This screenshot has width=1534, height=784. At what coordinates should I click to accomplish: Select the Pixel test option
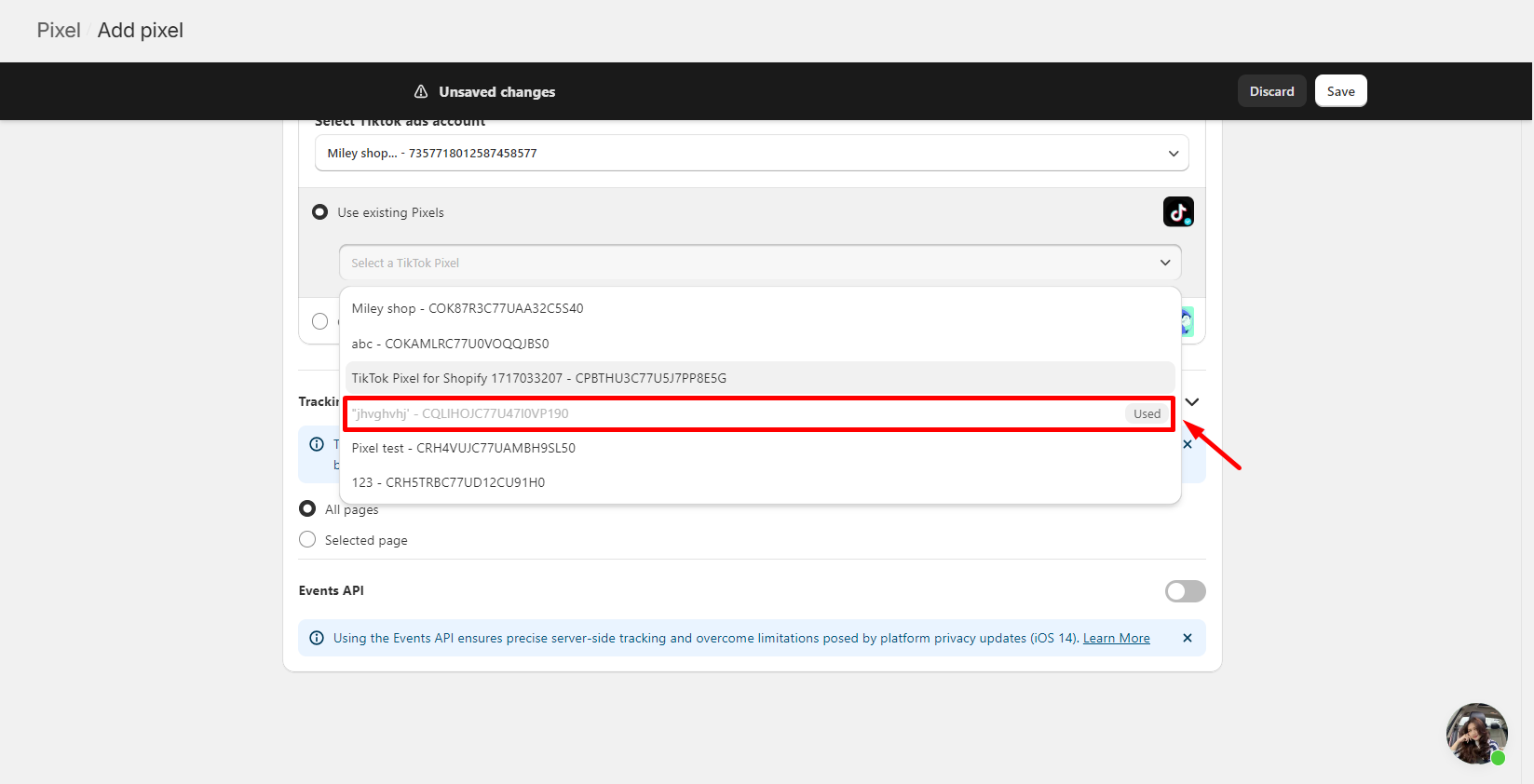coord(464,448)
